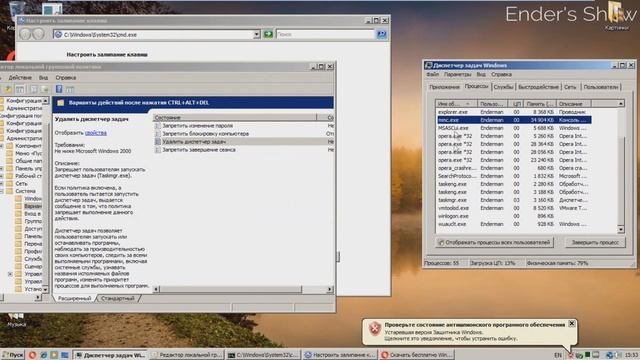Click the Пуск start button
The height and width of the screenshot is (360, 640).
(12, 355)
